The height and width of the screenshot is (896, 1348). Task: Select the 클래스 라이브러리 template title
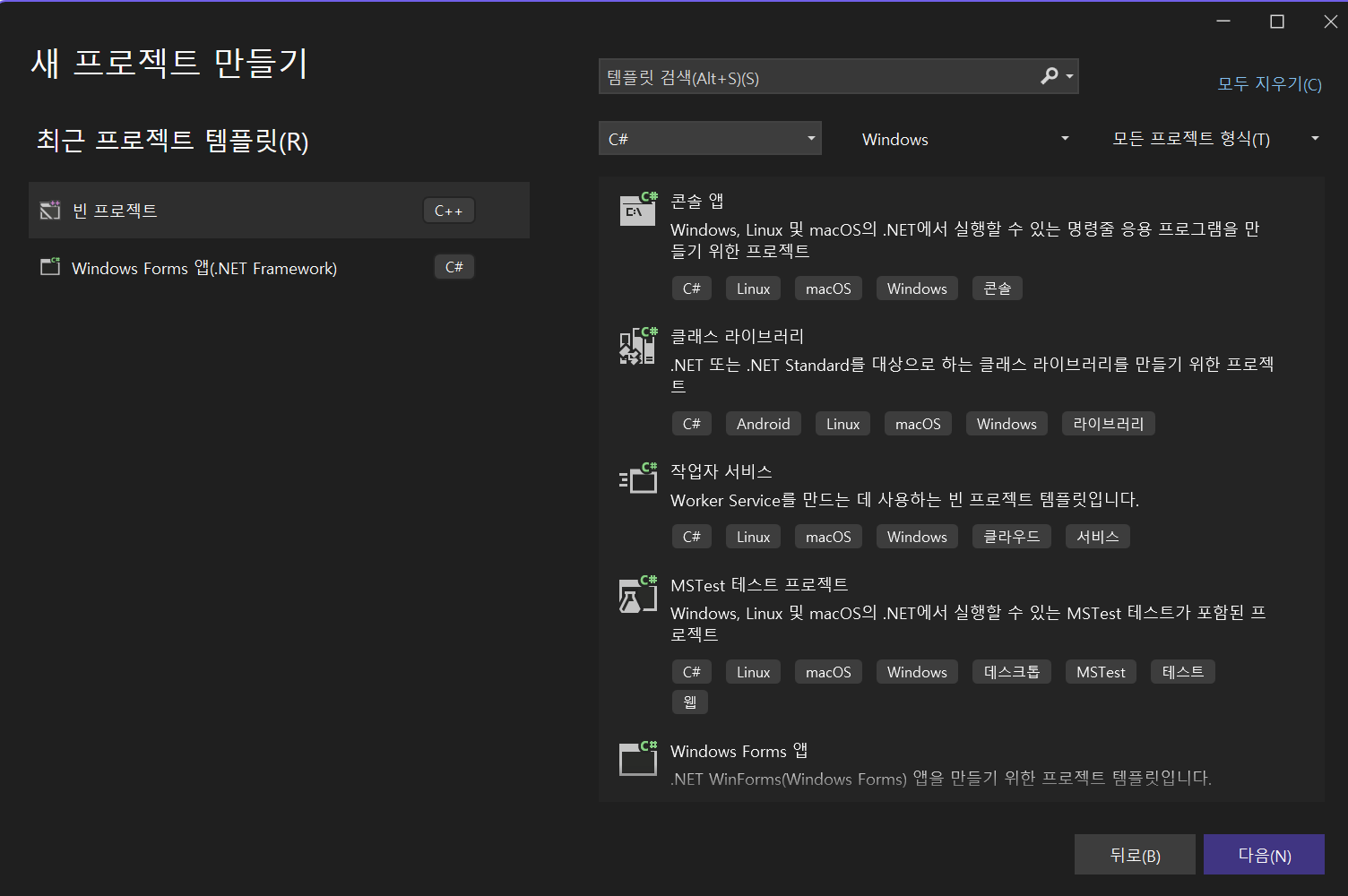tap(738, 336)
